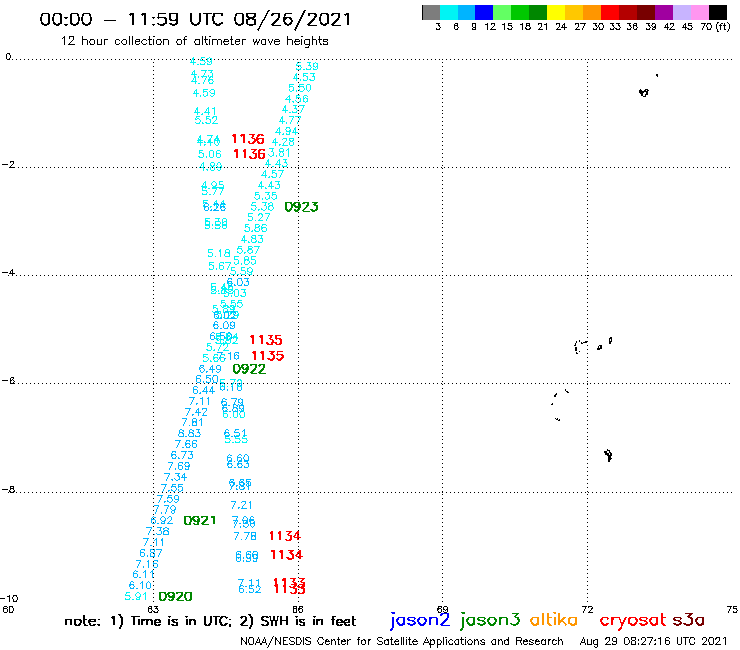Click the pink 70 ft legend swatch

(700, 12)
